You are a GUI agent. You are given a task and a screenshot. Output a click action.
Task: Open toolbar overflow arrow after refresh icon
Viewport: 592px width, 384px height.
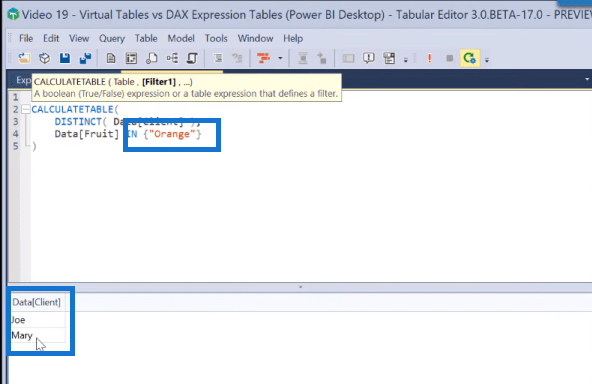487,60
